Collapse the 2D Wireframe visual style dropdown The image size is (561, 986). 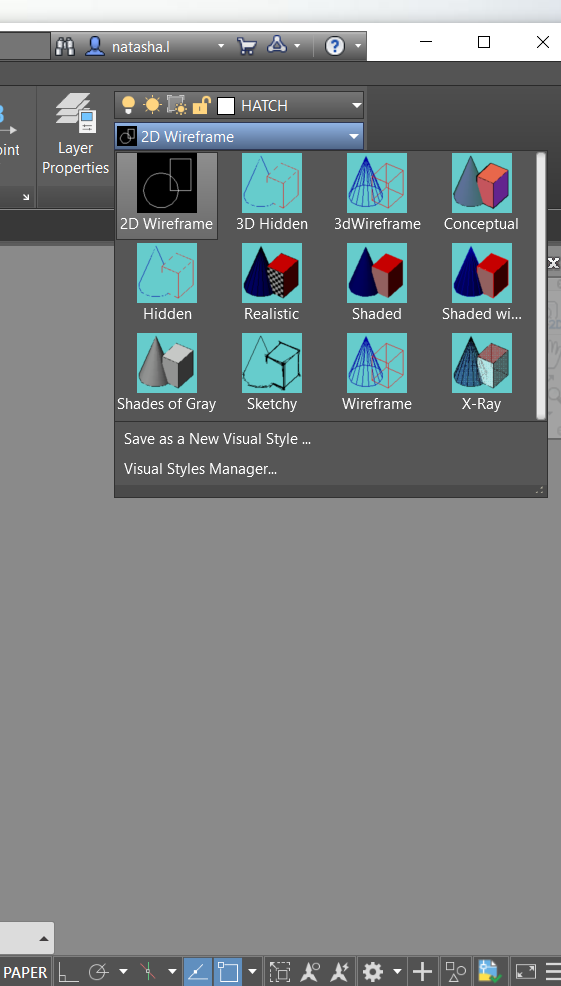click(x=353, y=136)
